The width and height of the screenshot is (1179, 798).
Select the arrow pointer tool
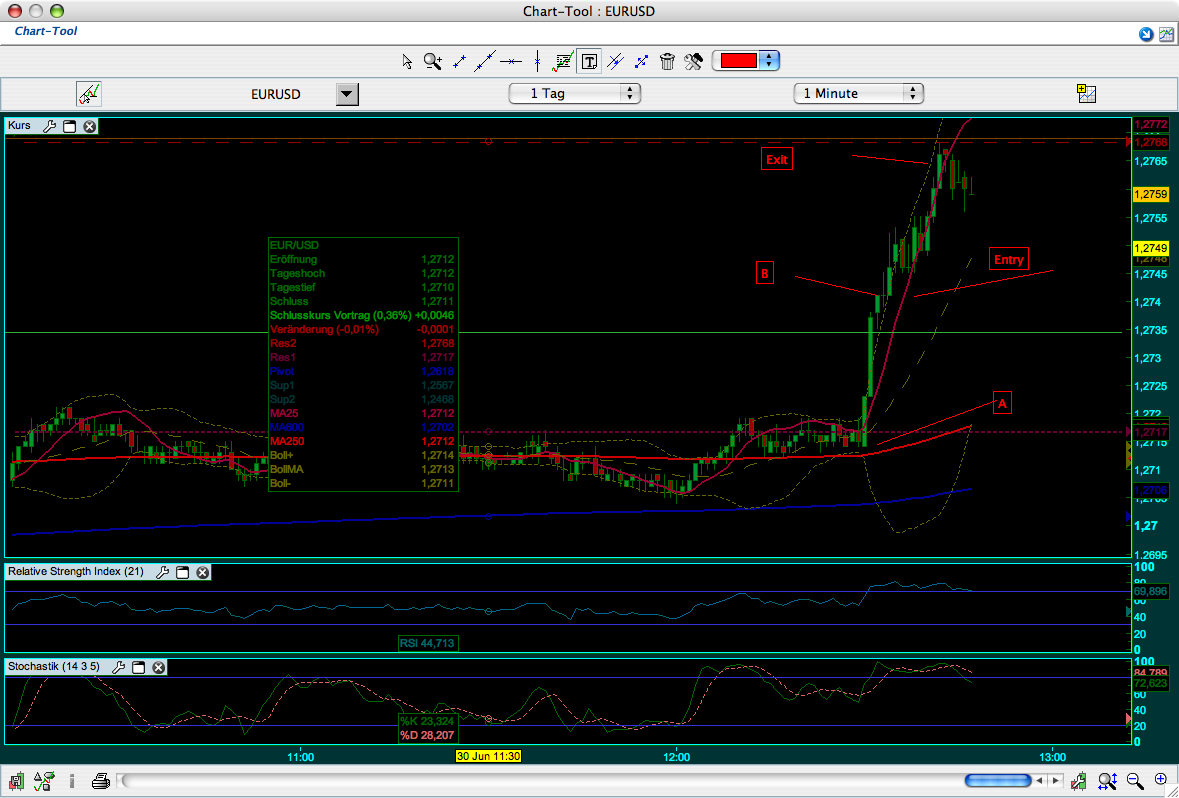pyautogui.click(x=407, y=61)
